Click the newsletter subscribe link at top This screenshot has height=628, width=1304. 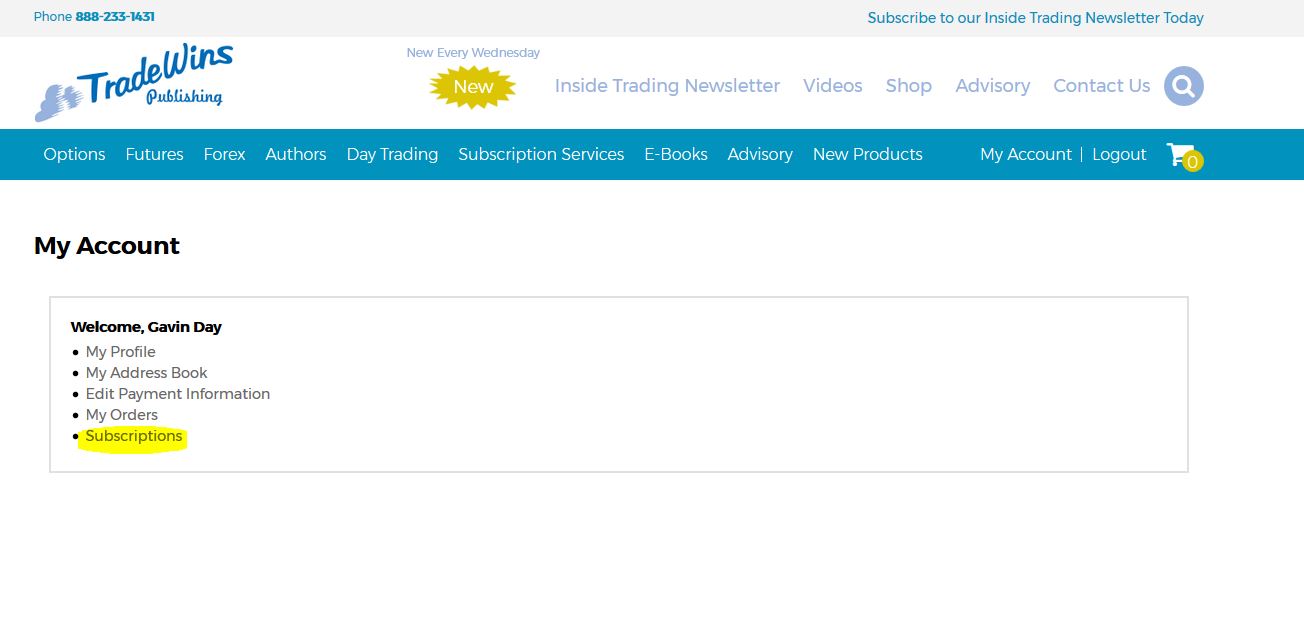[x=1035, y=18]
